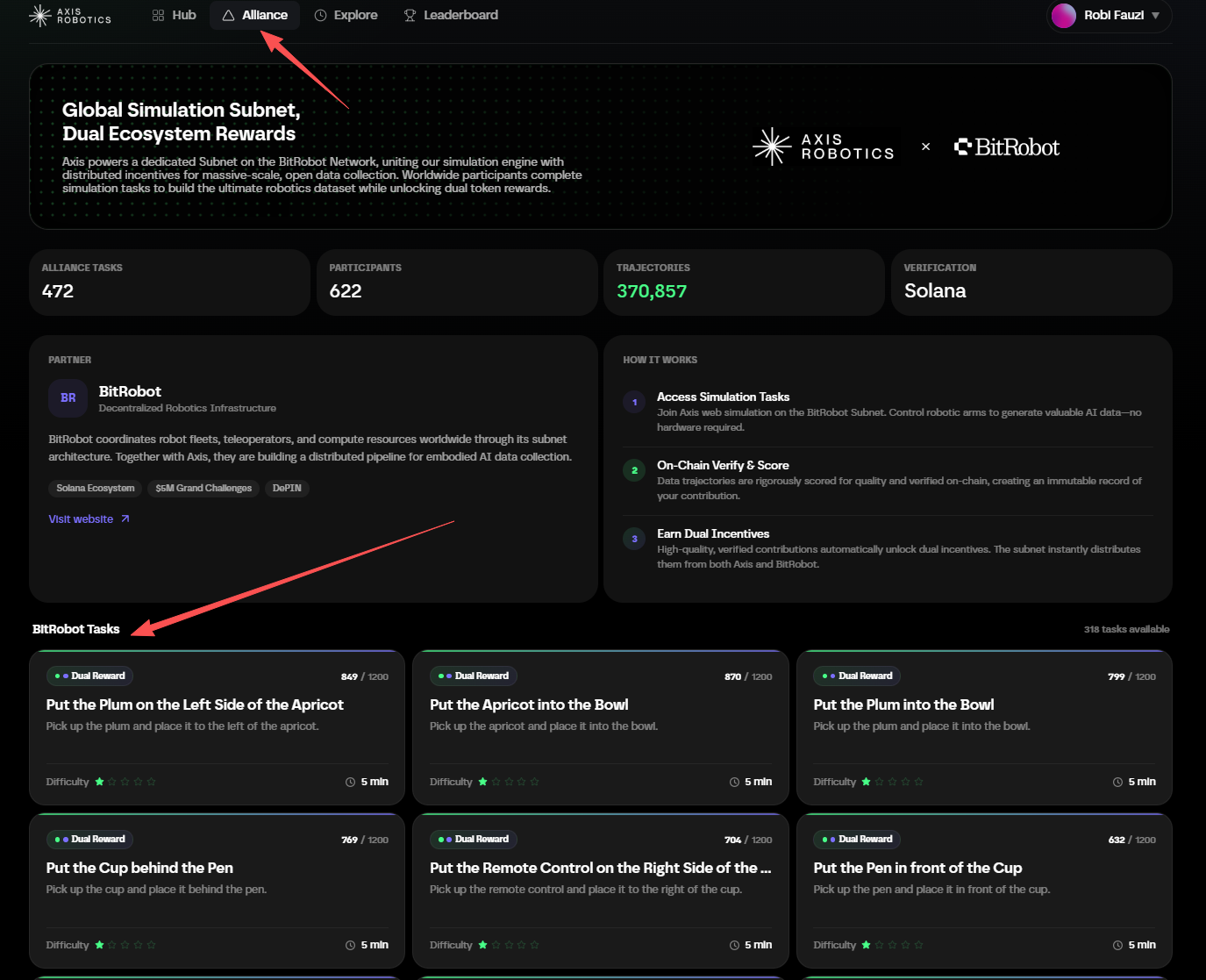Click the Leaderboard trophy icon
Viewport: 1206px width, 980px height.
click(410, 15)
